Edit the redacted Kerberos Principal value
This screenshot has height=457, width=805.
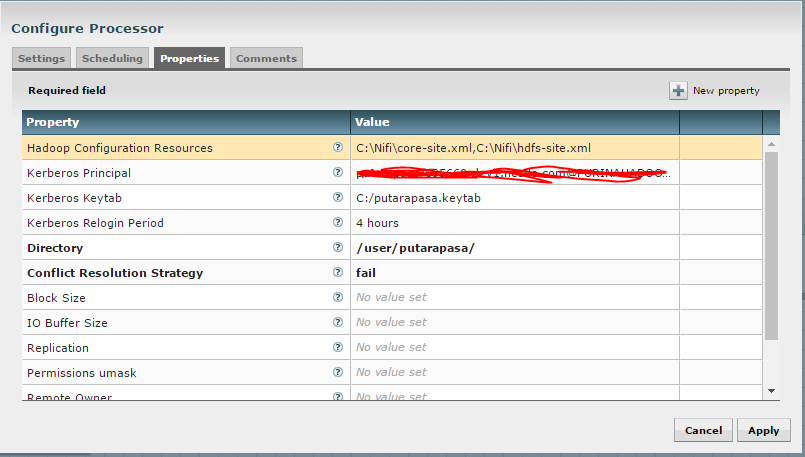(x=515, y=173)
